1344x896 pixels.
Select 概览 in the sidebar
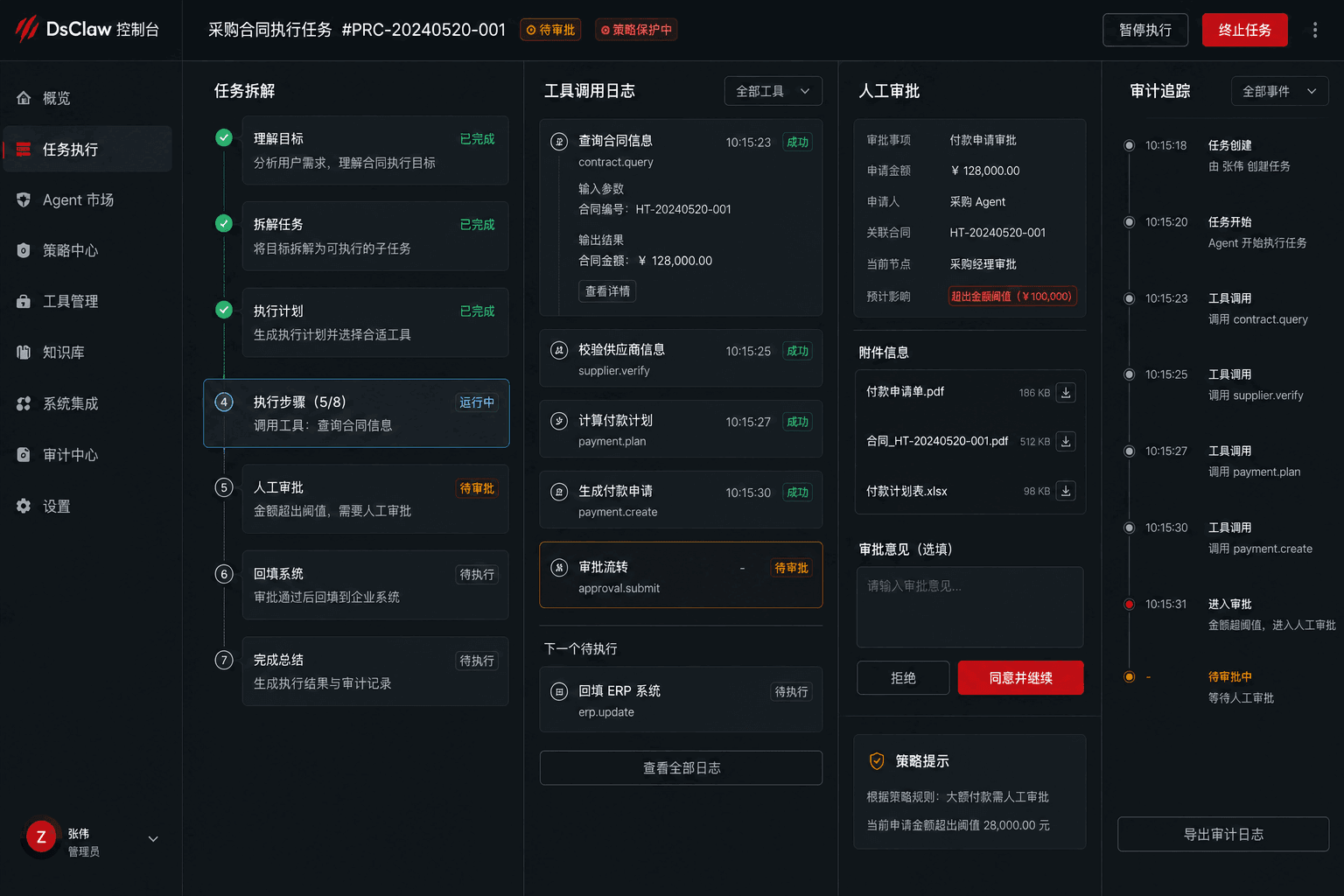tap(87, 98)
